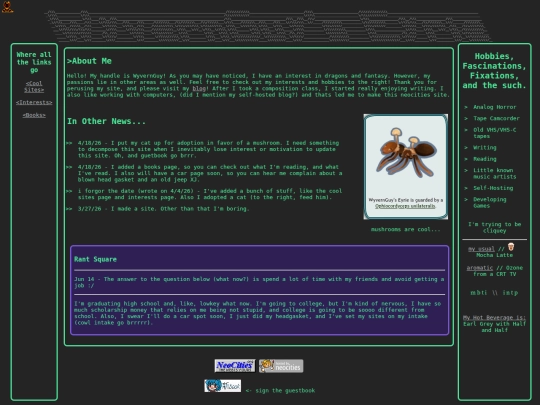Click 'Little known music artists' item
Viewport: 540px width, 405px height.
point(495,173)
